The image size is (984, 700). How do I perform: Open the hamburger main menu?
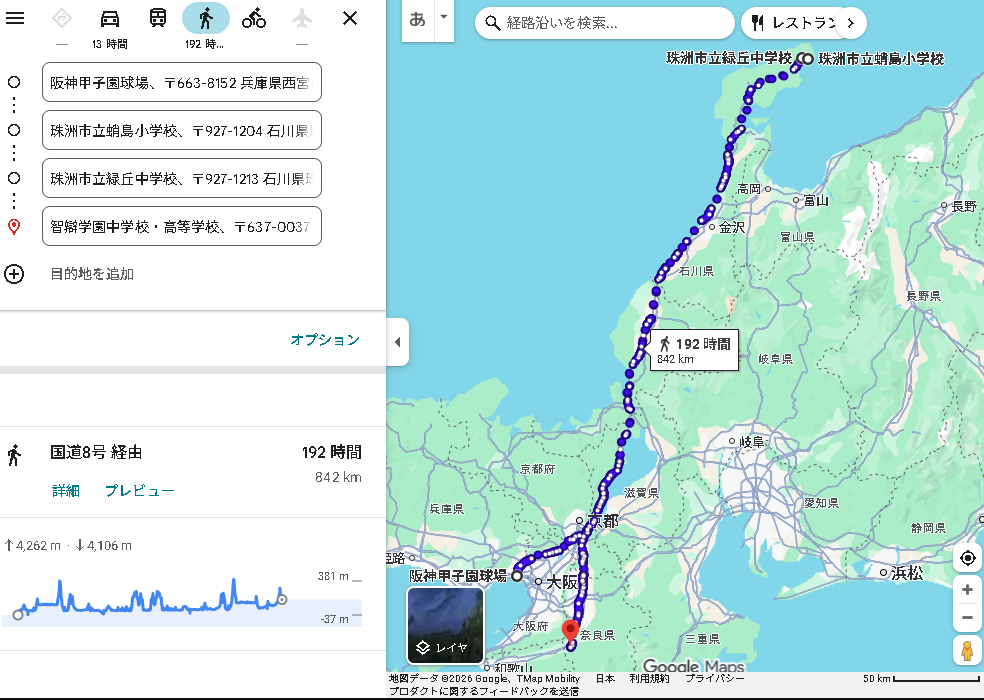(15, 18)
